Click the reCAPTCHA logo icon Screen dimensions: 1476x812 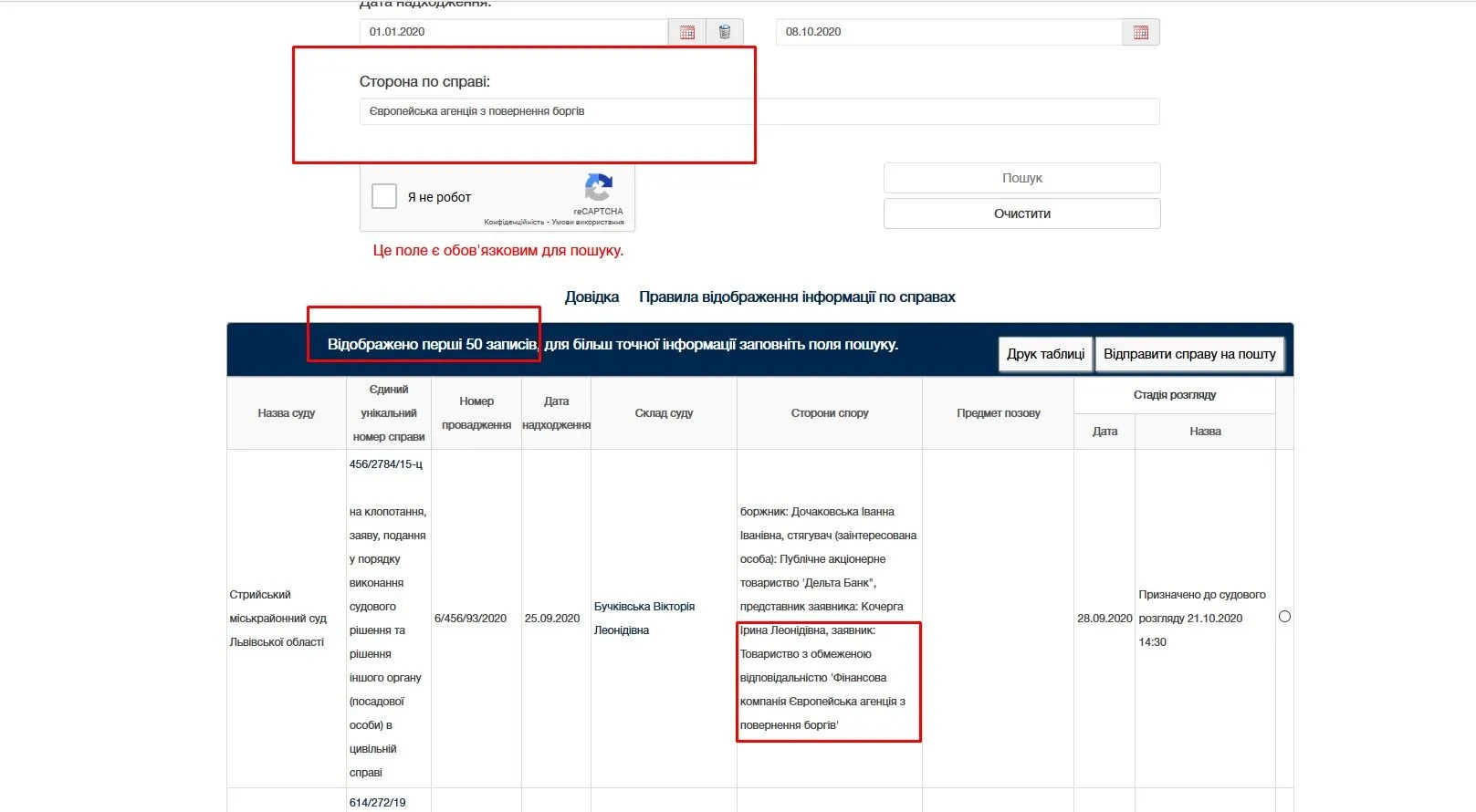point(599,188)
